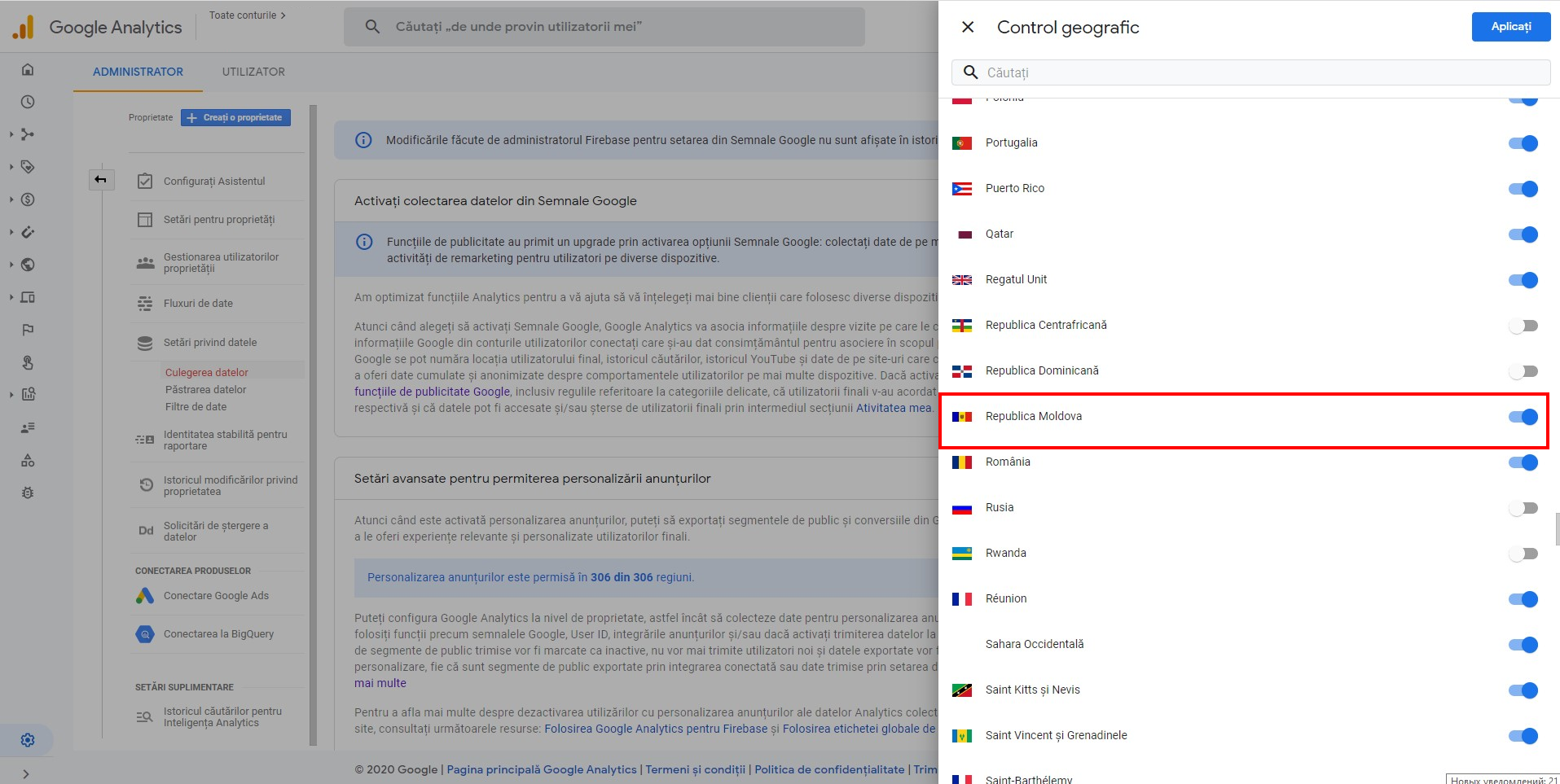Expand the sidebar with bottom chevron

[26, 773]
